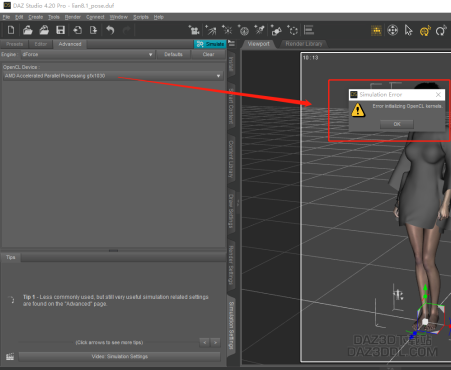This screenshot has height=370, width=451.
Task: Click the Simulate button
Action: click(210, 44)
